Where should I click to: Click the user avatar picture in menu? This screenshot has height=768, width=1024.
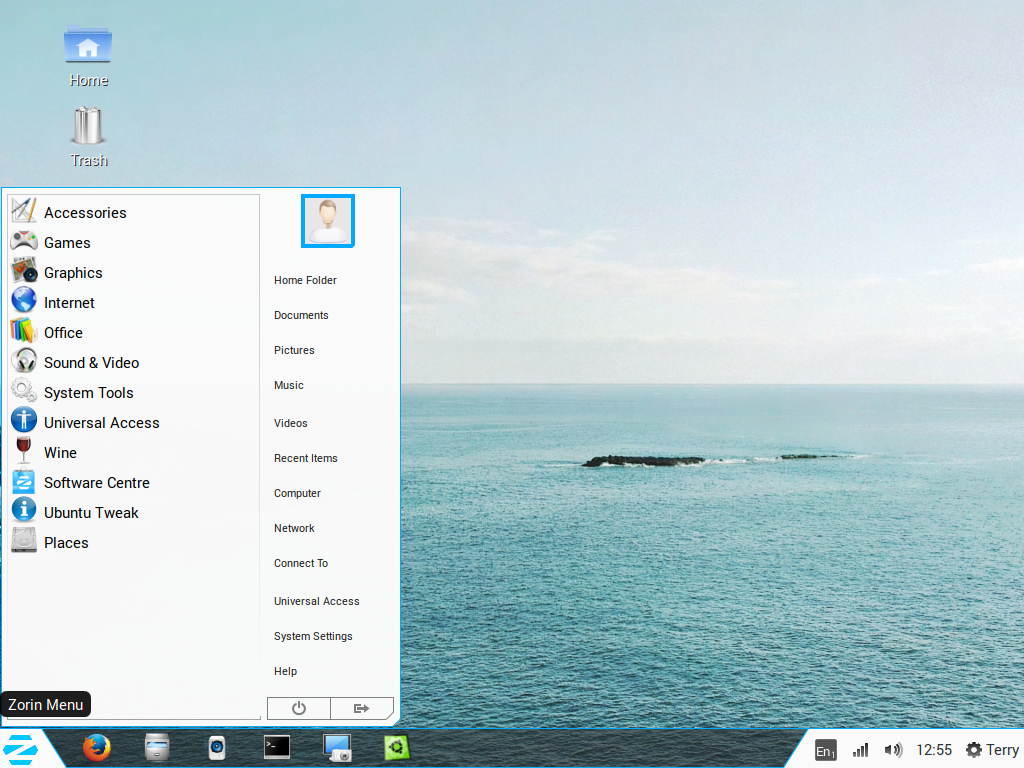point(328,220)
